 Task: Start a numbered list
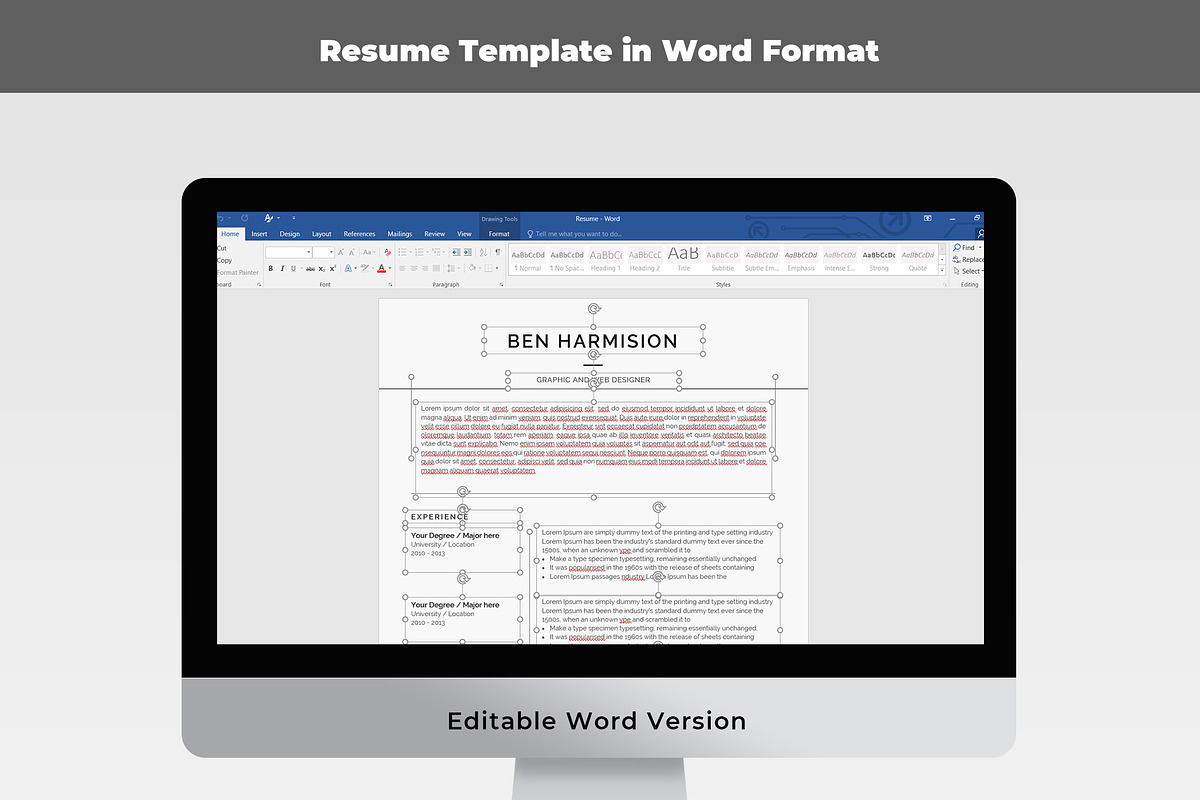click(419, 252)
